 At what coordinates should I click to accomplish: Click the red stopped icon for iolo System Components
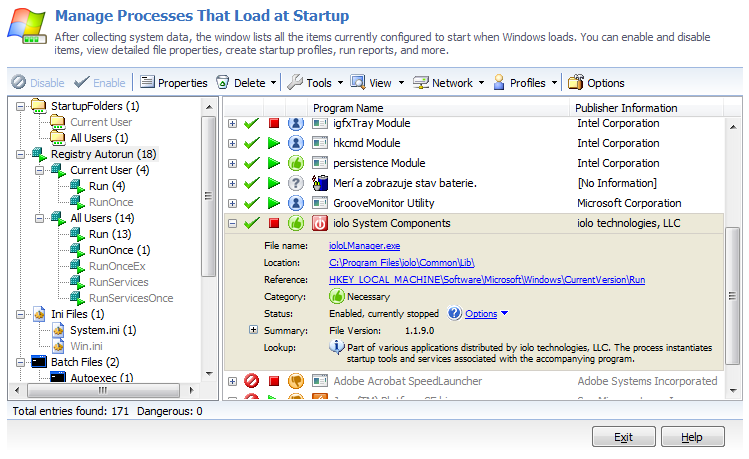coord(274,223)
